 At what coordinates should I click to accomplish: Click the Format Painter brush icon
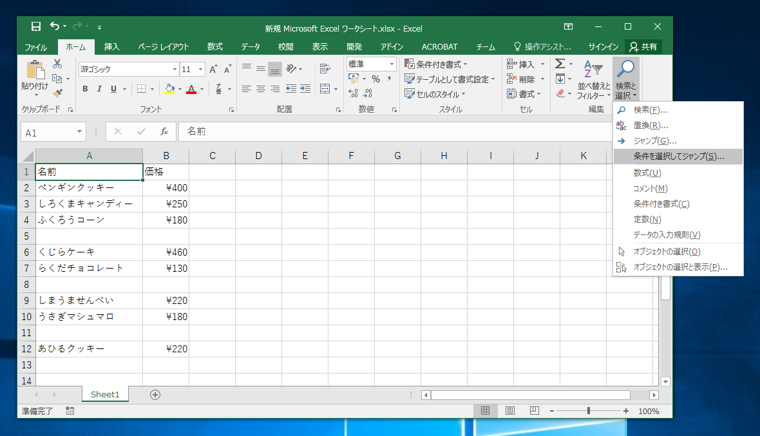coord(57,93)
